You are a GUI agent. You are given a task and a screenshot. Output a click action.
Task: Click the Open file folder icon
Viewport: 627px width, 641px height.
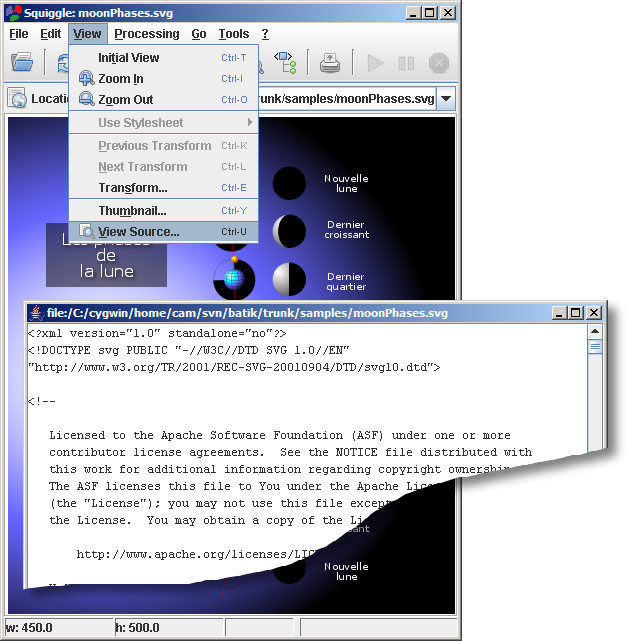[x=22, y=63]
